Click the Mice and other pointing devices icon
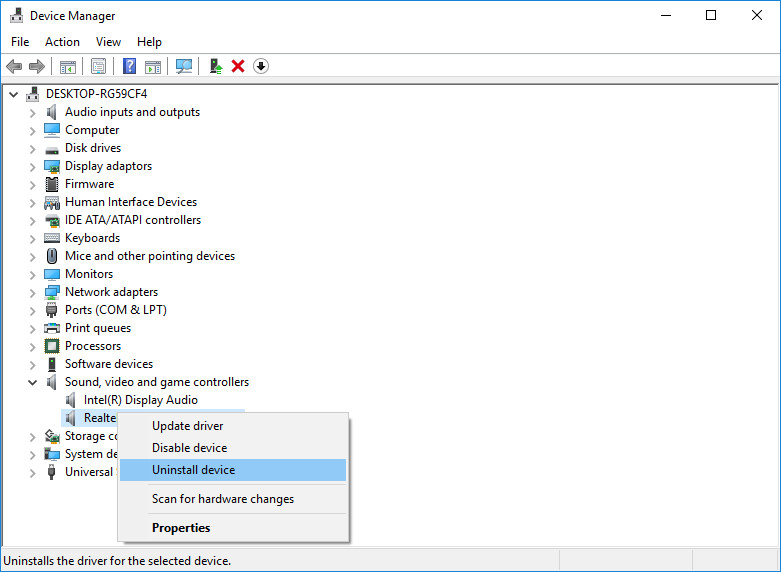Viewport: 781px width, 572px height. click(x=52, y=256)
